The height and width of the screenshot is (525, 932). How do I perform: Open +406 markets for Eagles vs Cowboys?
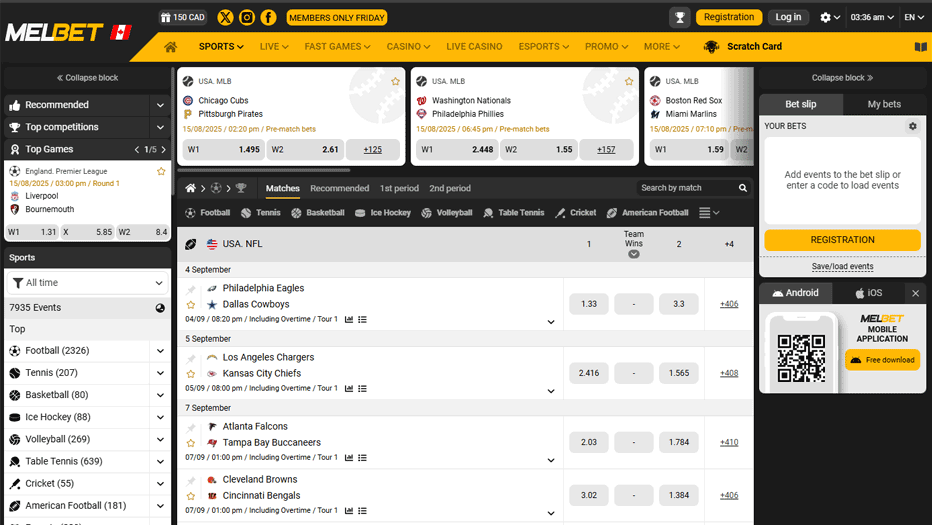729,304
